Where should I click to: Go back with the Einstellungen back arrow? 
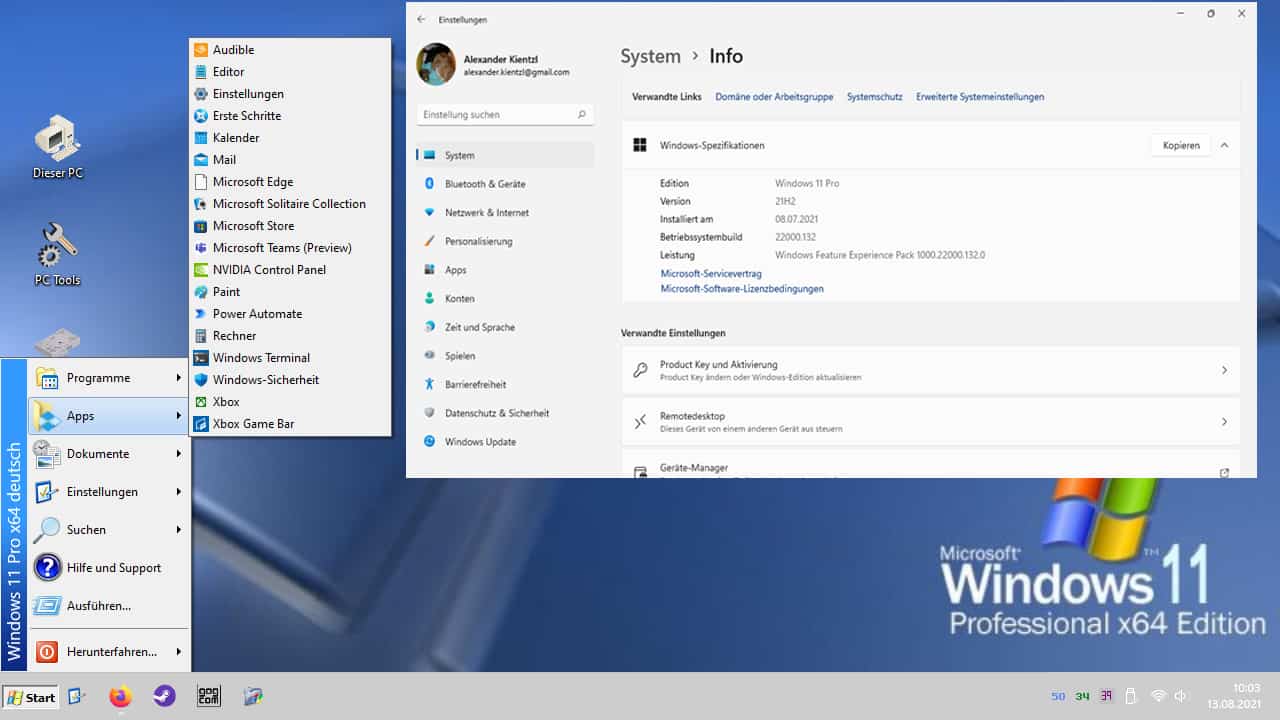click(x=421, y=19)
